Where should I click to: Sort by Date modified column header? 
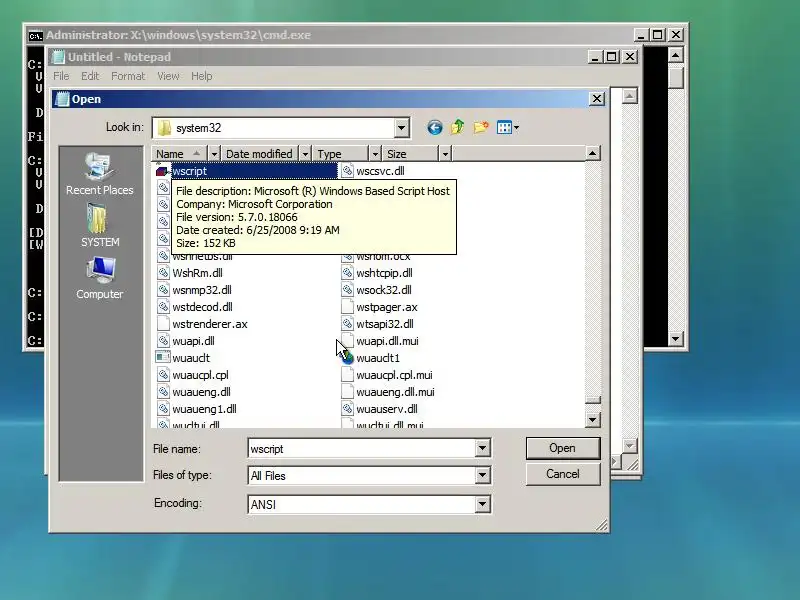click(259, 154)
